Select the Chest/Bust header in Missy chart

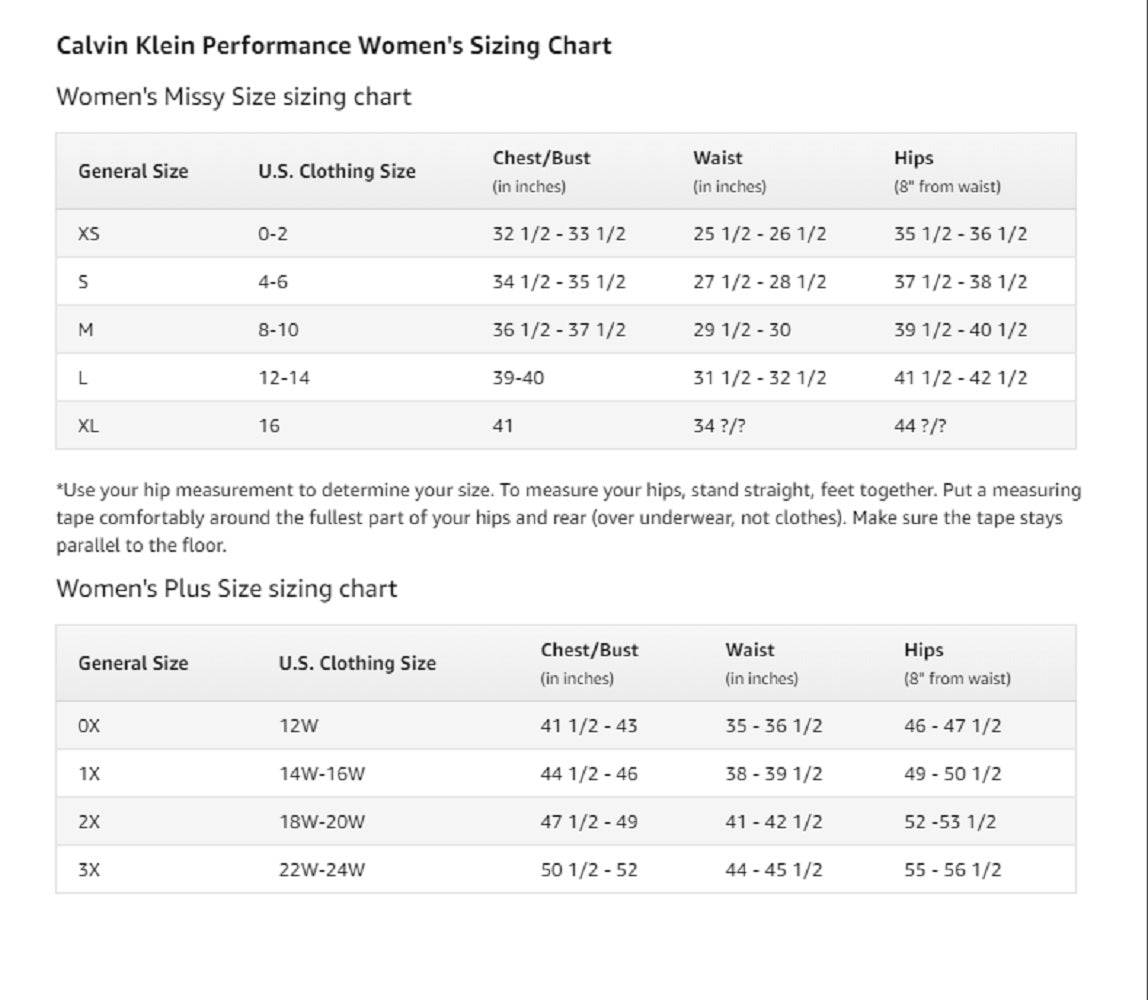[x=541, y=158]
